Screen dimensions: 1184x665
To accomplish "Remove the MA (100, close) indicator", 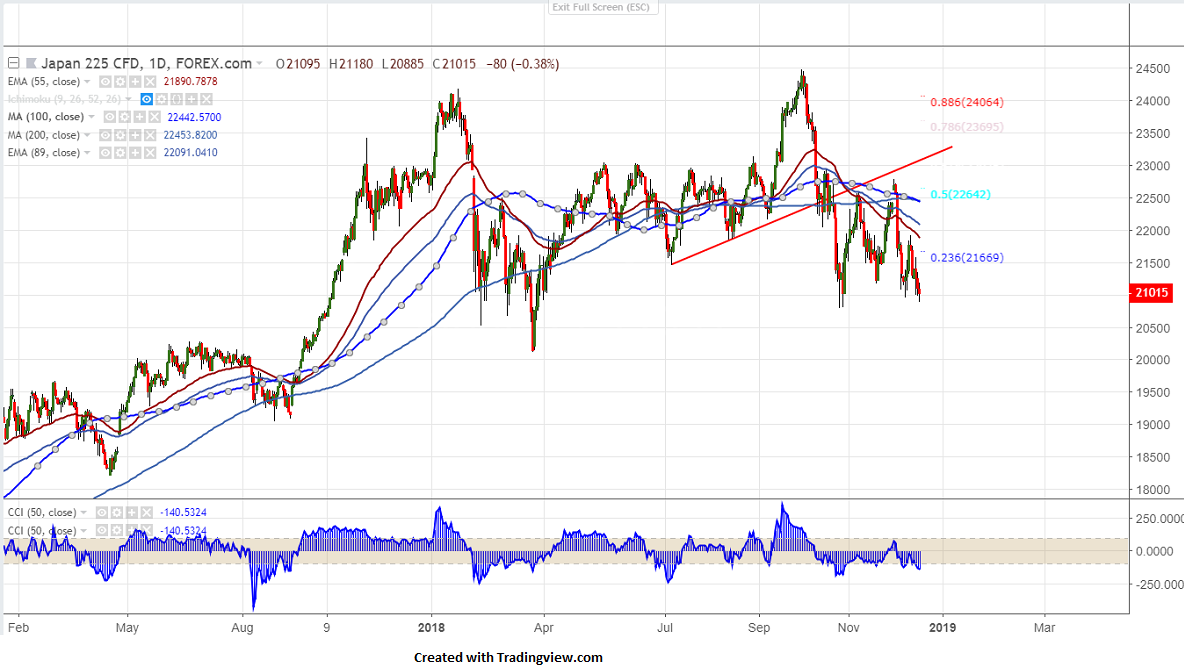I will pyautogui.click(x=154, y=117).
